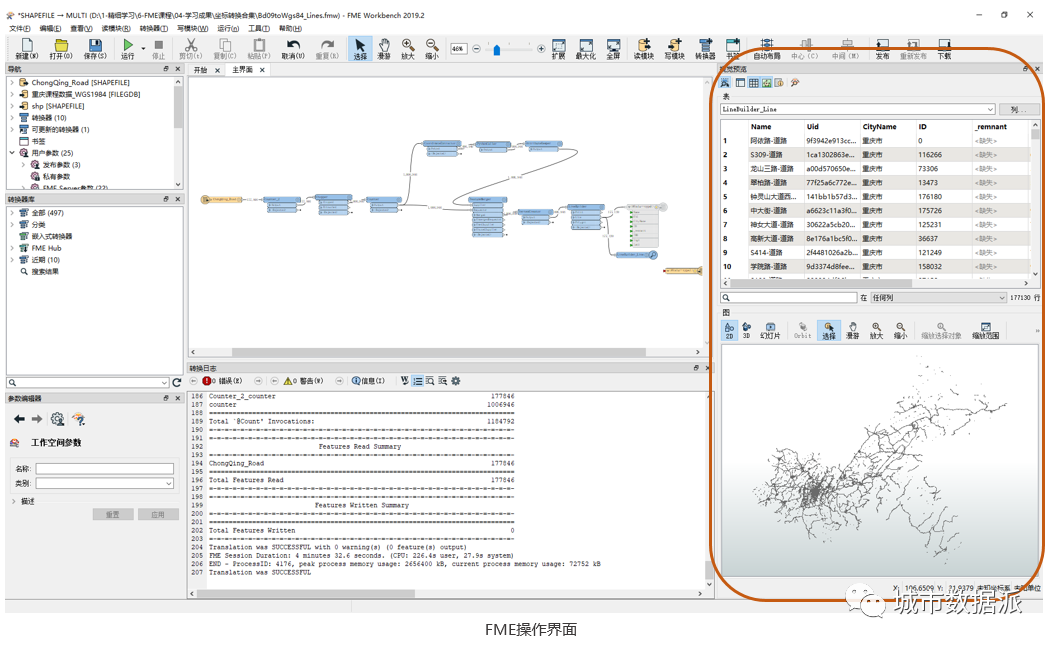Screen dimensions: 1057x649
Task: Adjust the canvas zoom slider handle
Action: pos(497,50)
